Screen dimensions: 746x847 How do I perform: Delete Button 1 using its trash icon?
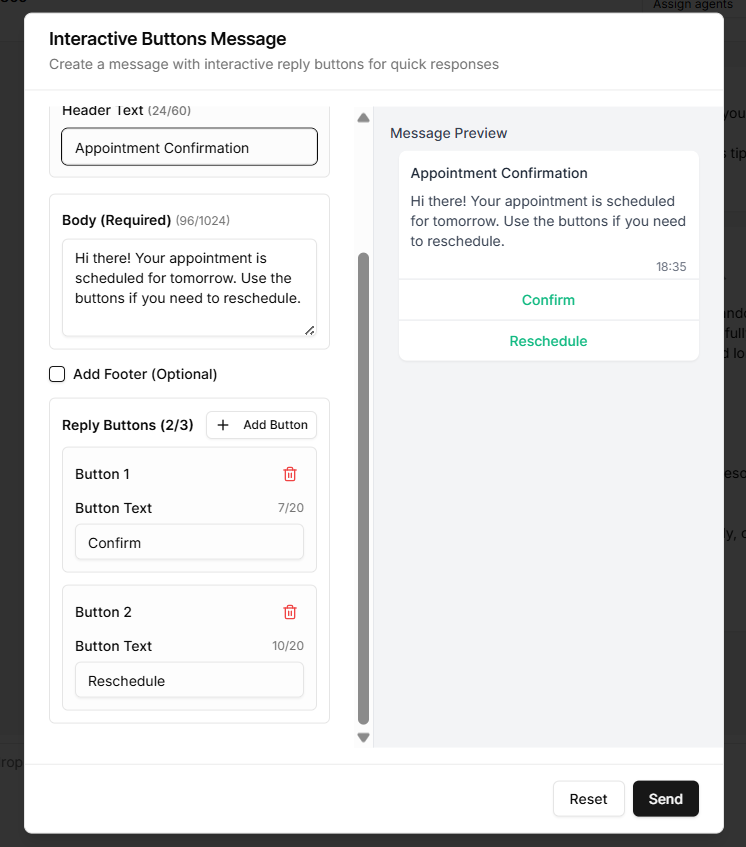[290, 474]
